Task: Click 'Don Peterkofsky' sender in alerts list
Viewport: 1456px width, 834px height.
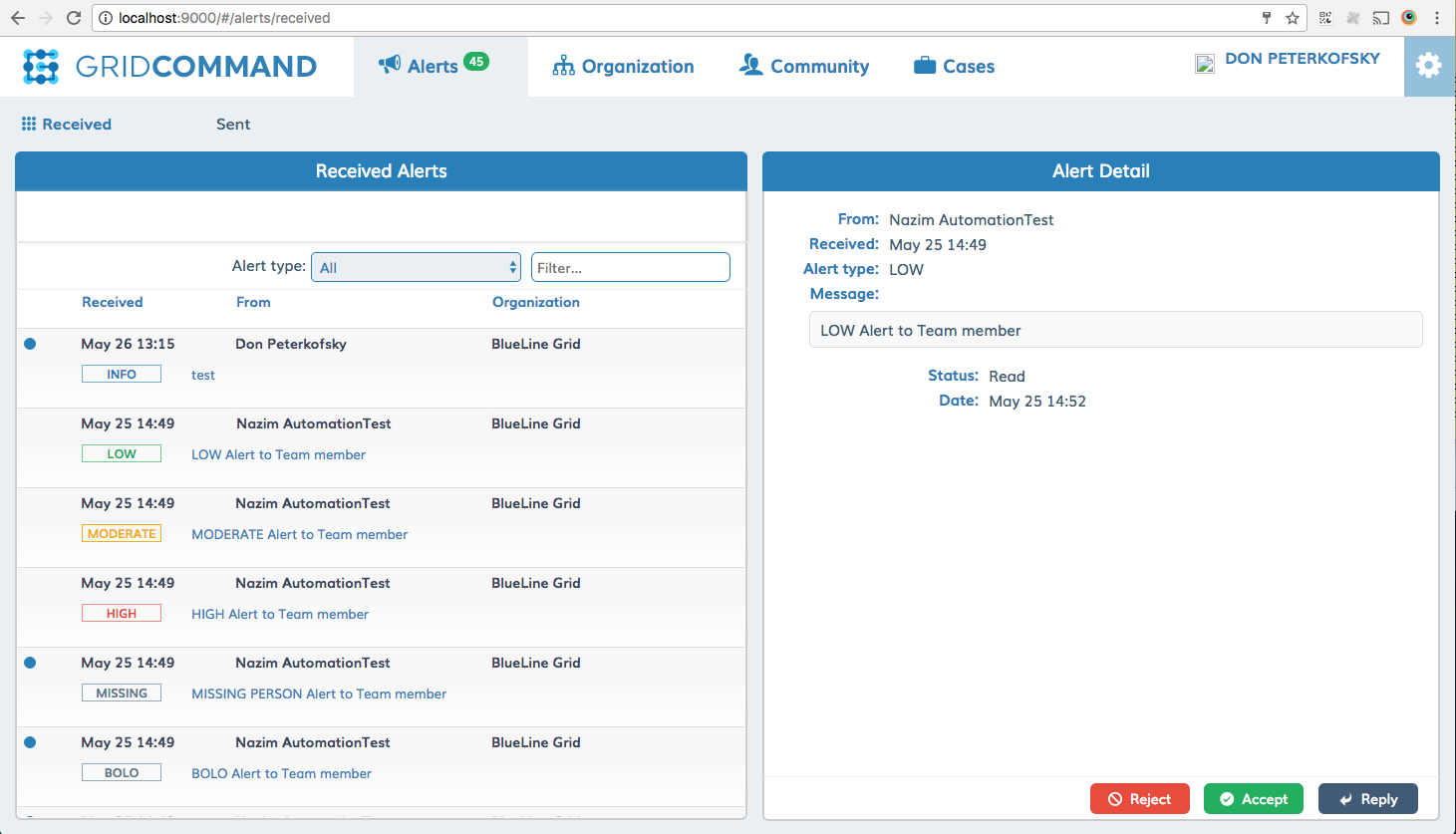Action: pos(291,344)
